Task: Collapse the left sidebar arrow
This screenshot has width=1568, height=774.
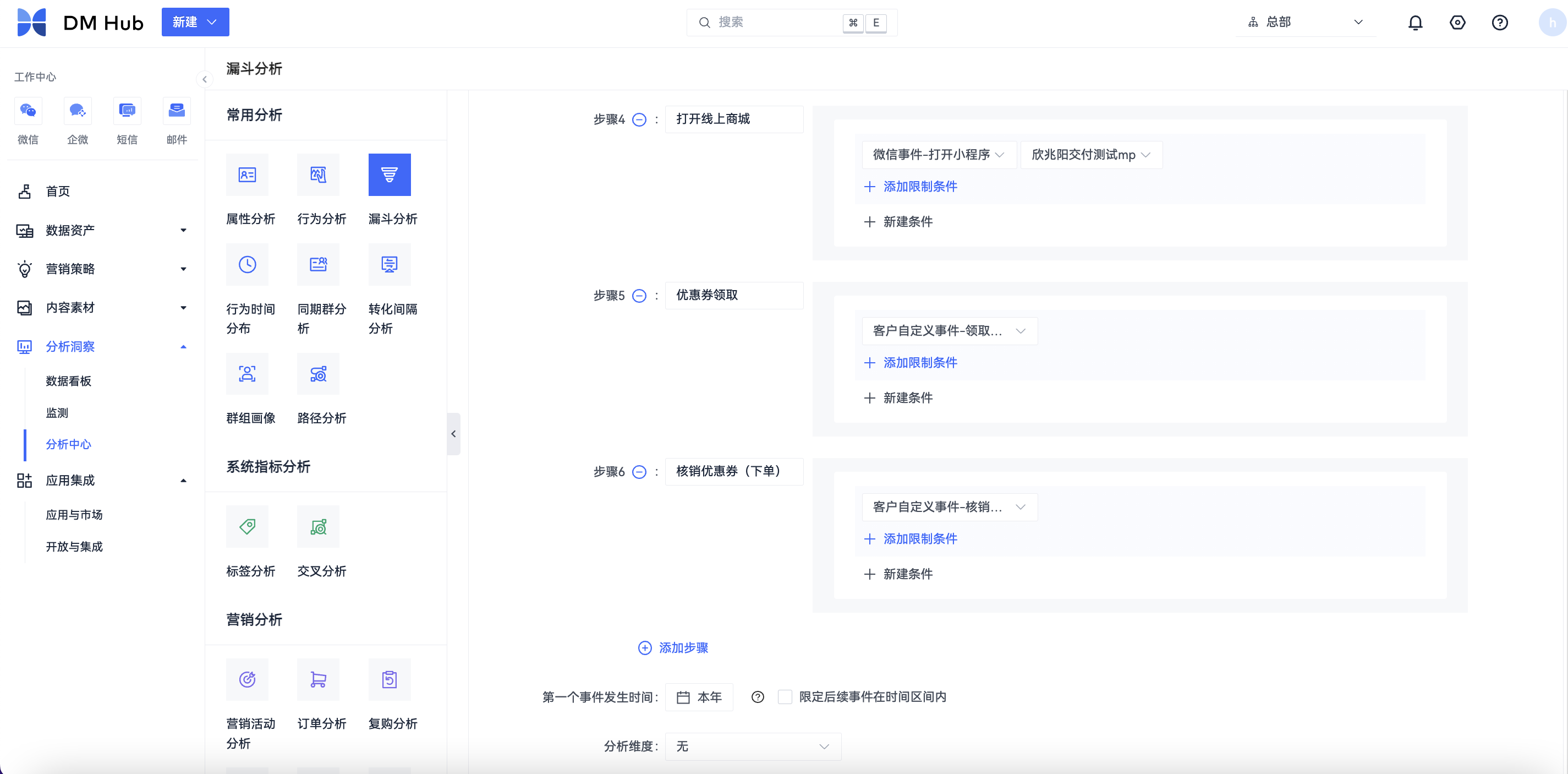Action: coord(205,79)
